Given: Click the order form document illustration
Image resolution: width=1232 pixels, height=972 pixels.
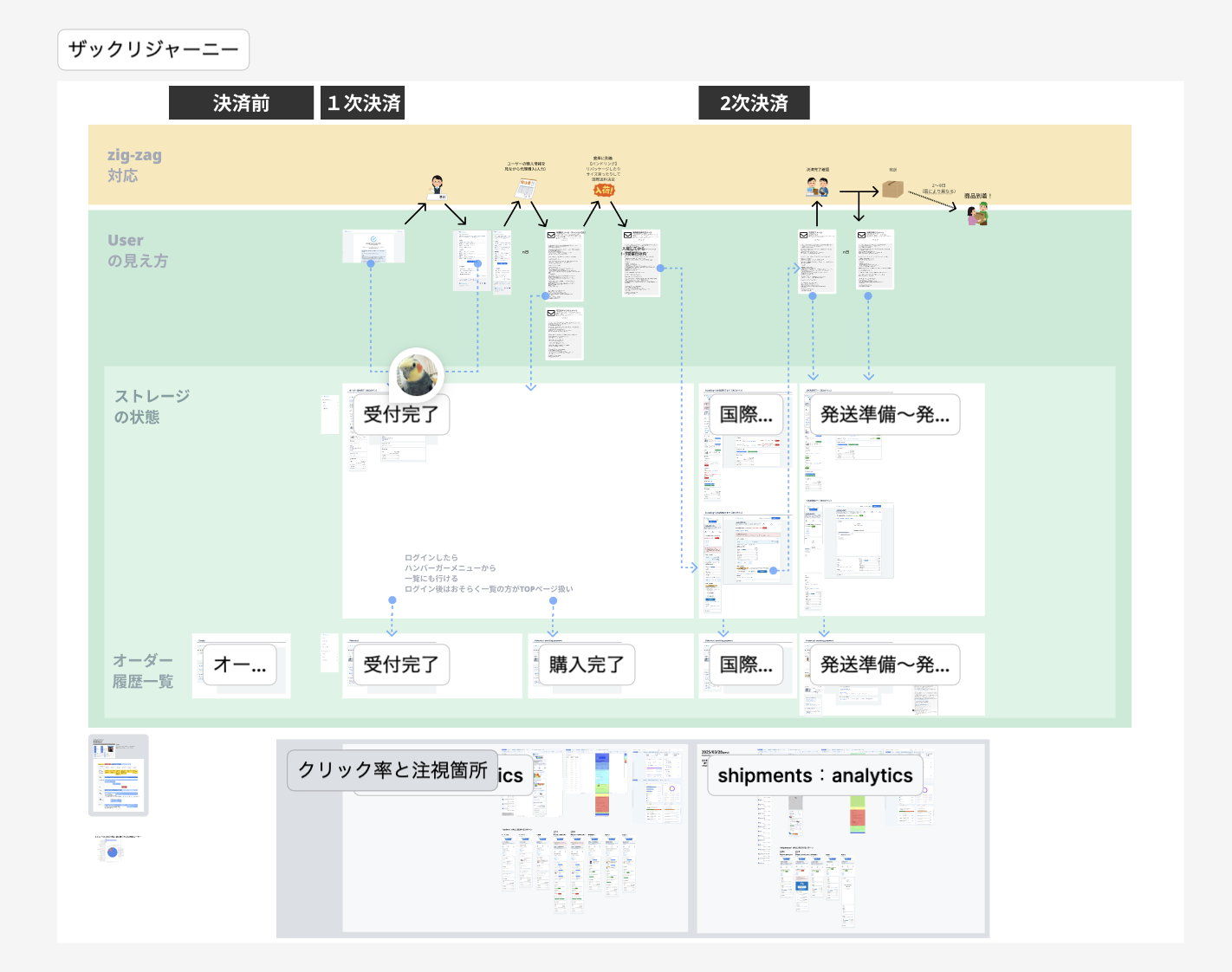Looking at the screenshot, I should tap(526, 187).
